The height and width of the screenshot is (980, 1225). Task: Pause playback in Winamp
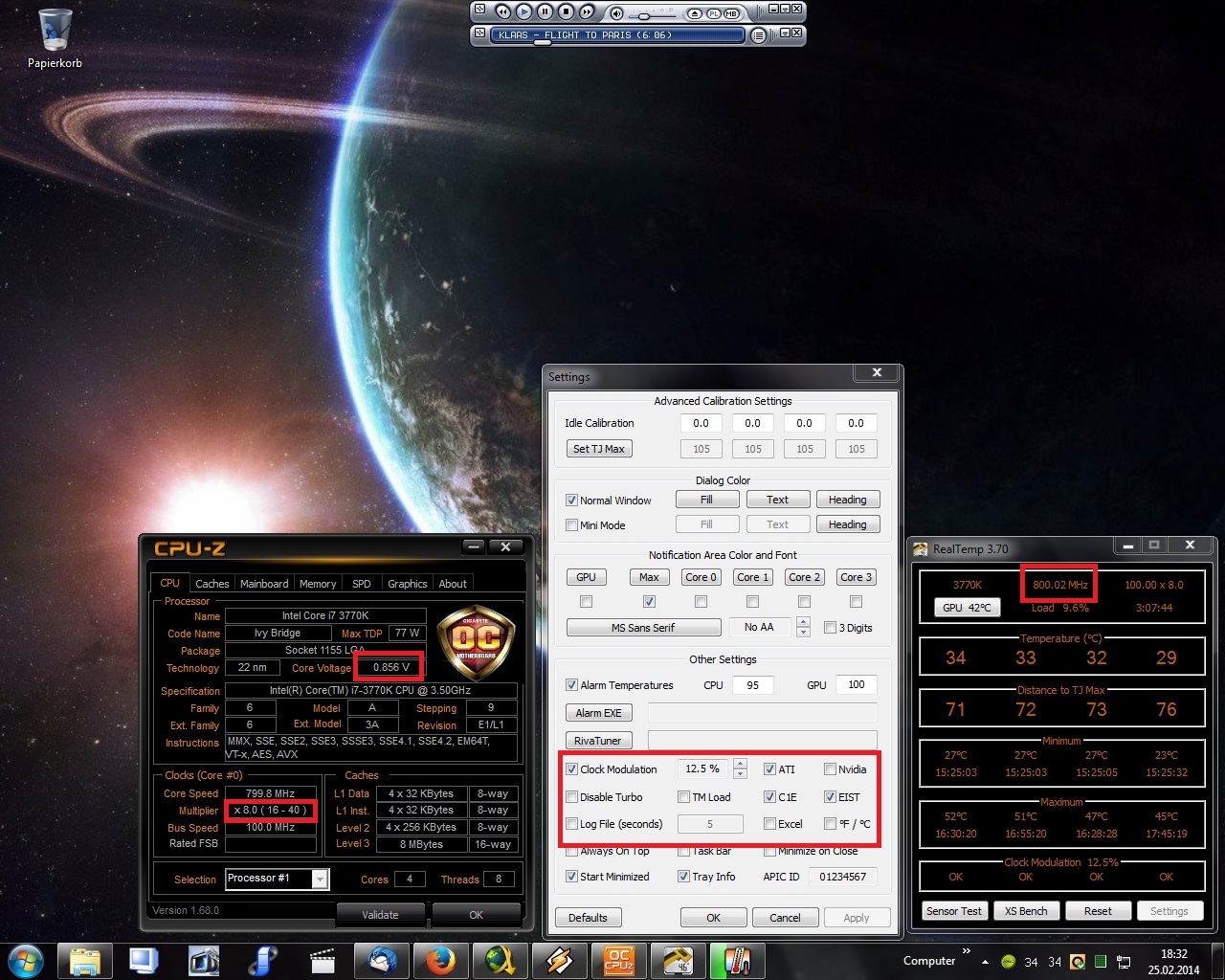[545, 11]
